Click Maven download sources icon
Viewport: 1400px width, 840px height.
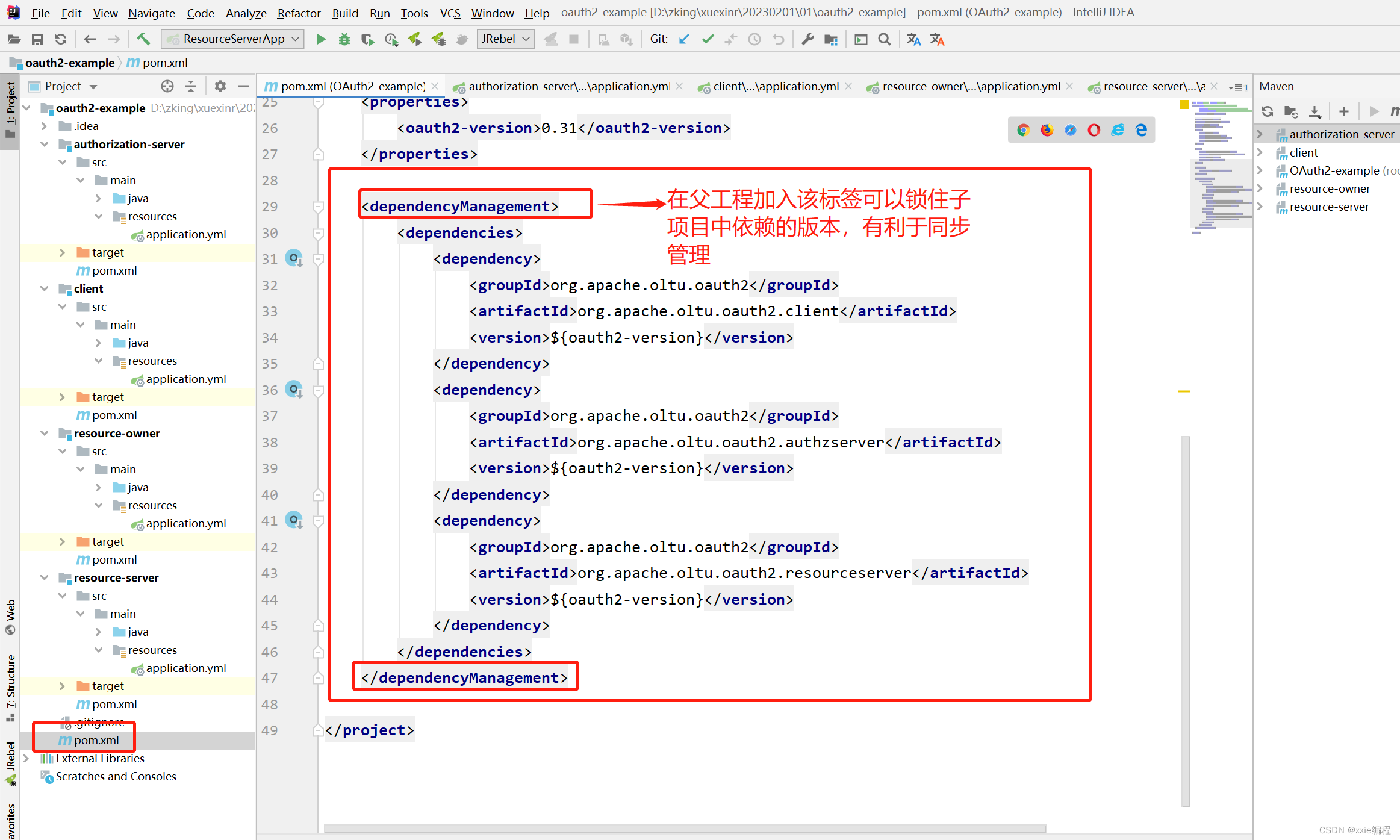1315,111
